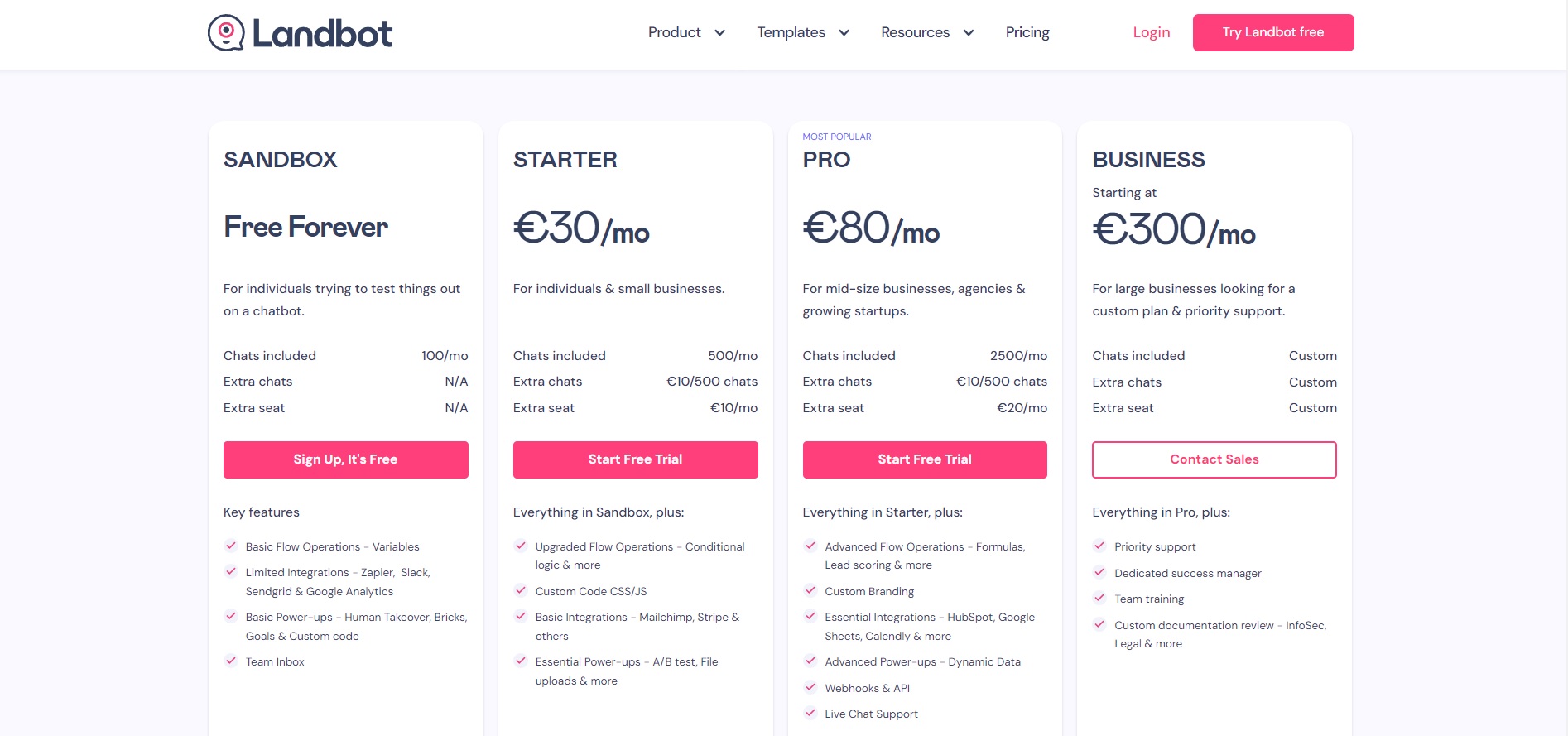Image resolution: width=1568 pixels, height=736 pixels.
Task: Open the Pricing menu item
Action: tap(1027, 32)
